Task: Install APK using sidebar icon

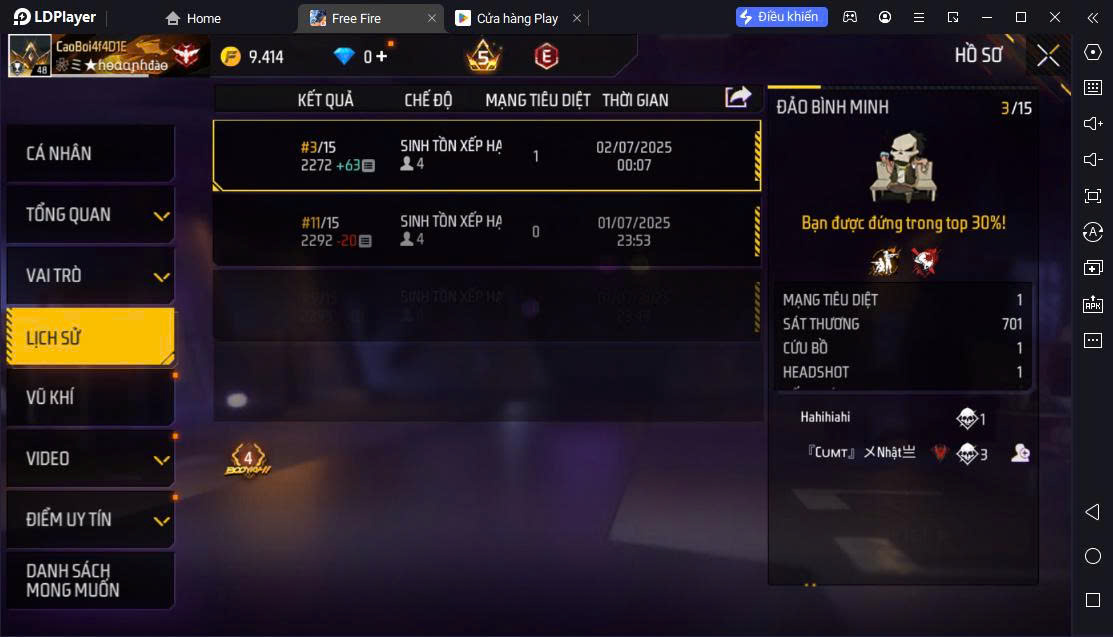Action: click(x=1093, y=304)
